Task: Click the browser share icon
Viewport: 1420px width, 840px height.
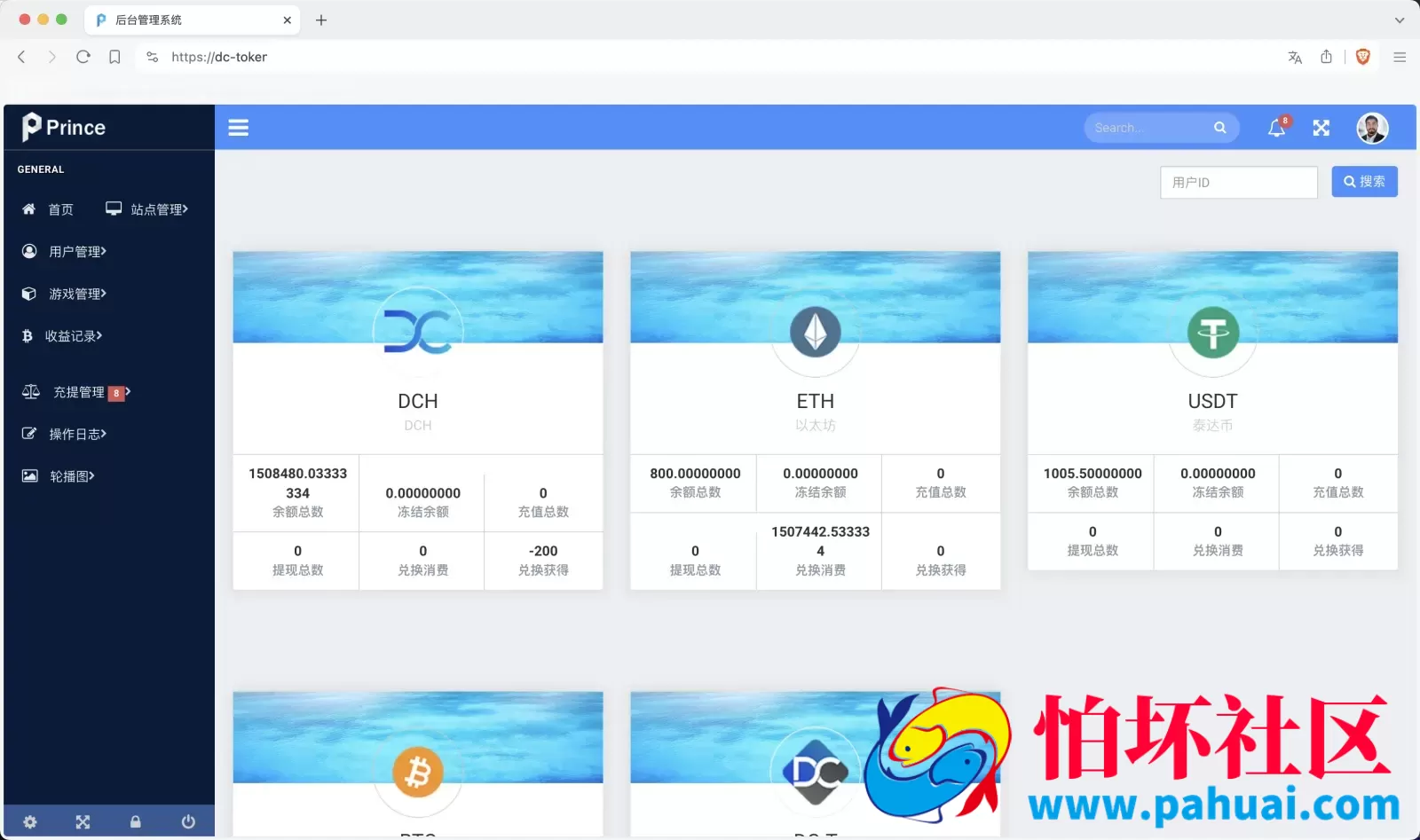Action: tap(1326, 57)
